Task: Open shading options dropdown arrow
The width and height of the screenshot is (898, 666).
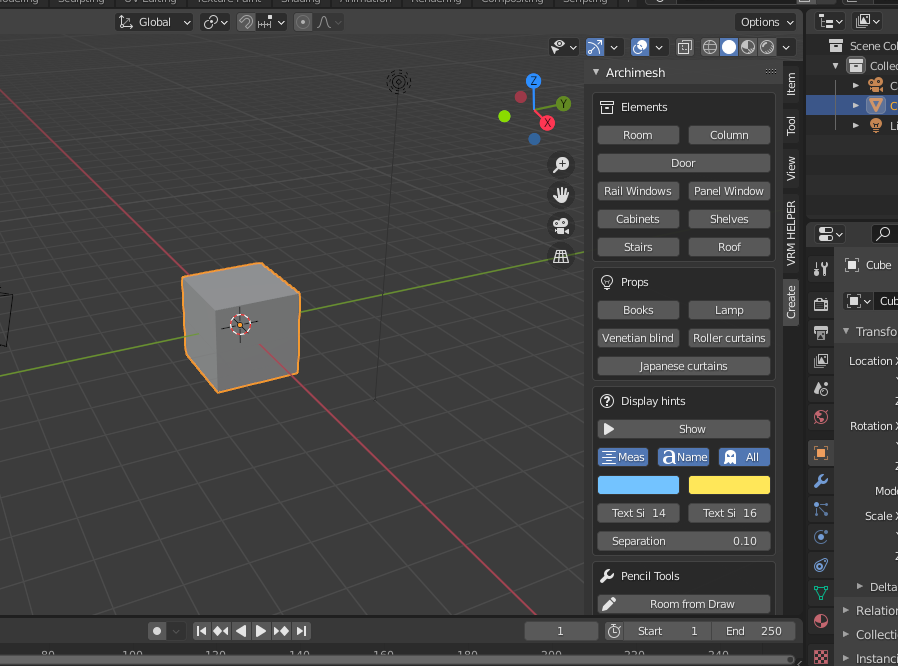Action: click(786, 47)
